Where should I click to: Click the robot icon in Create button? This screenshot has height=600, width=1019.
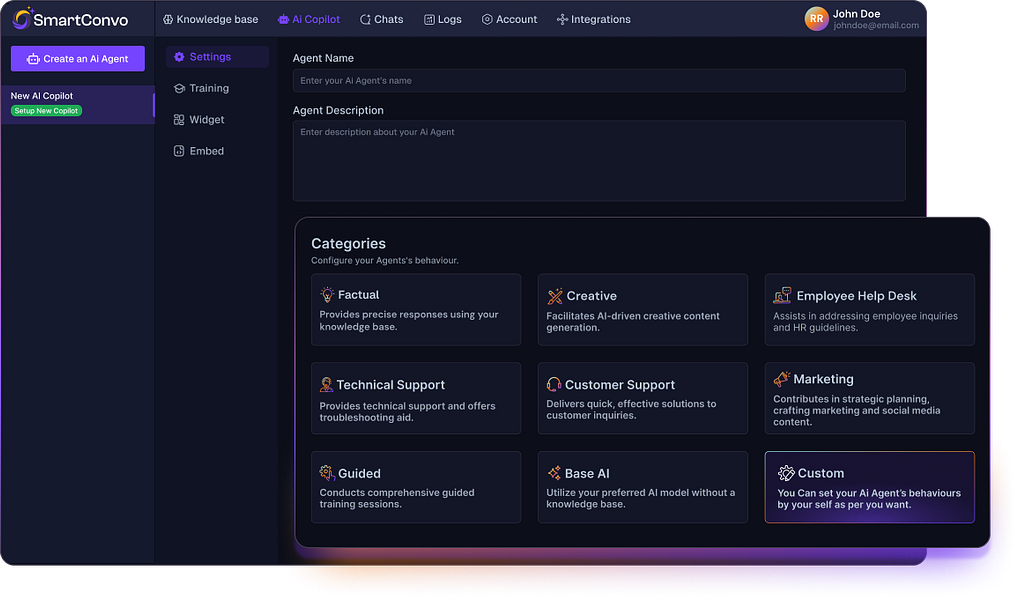pos(33,59)
